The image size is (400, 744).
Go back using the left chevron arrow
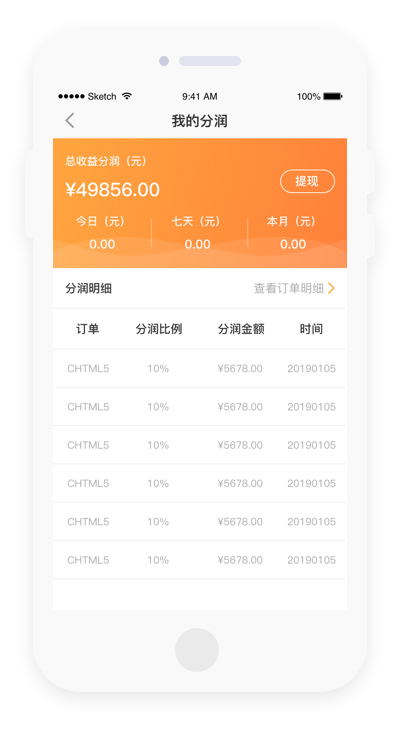pos(70,121)
